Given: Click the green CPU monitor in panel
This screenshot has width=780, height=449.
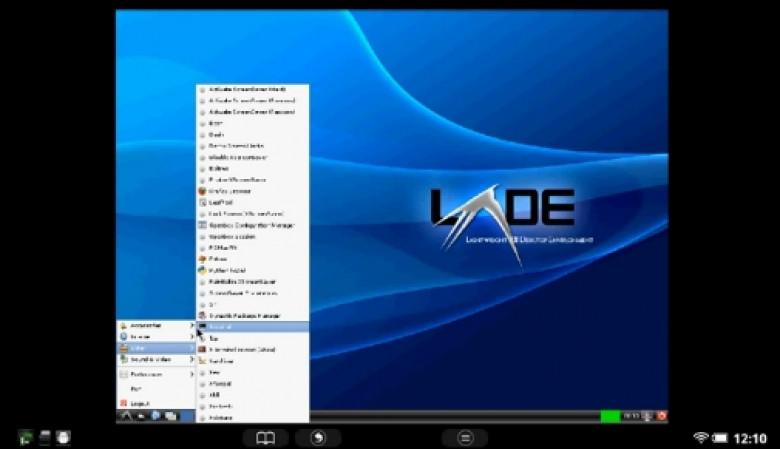Looking at the screenshot, I should pyautogui.click(x=610, y=416).
